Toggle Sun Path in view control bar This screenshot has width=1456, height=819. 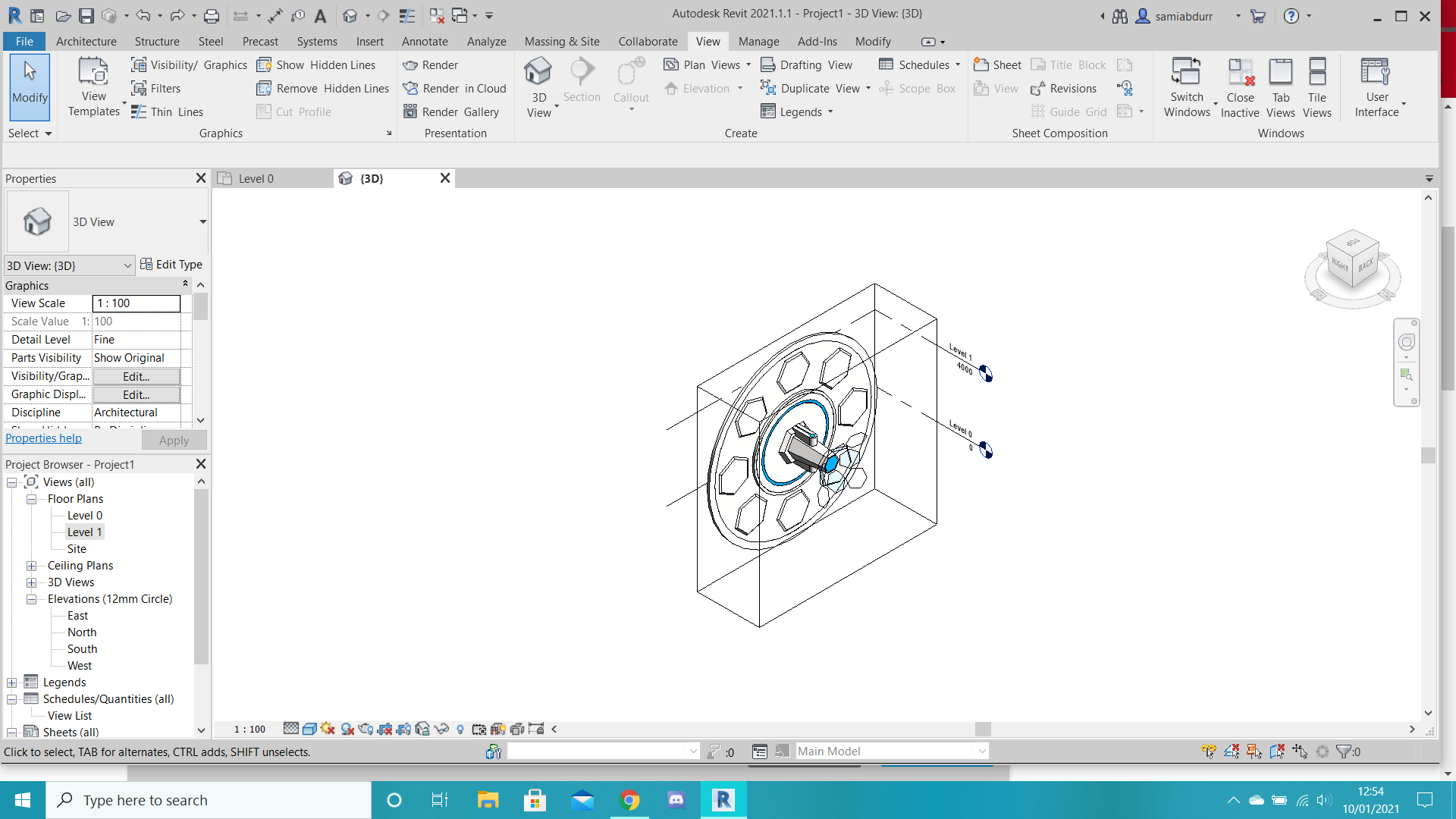click(328, 729)
